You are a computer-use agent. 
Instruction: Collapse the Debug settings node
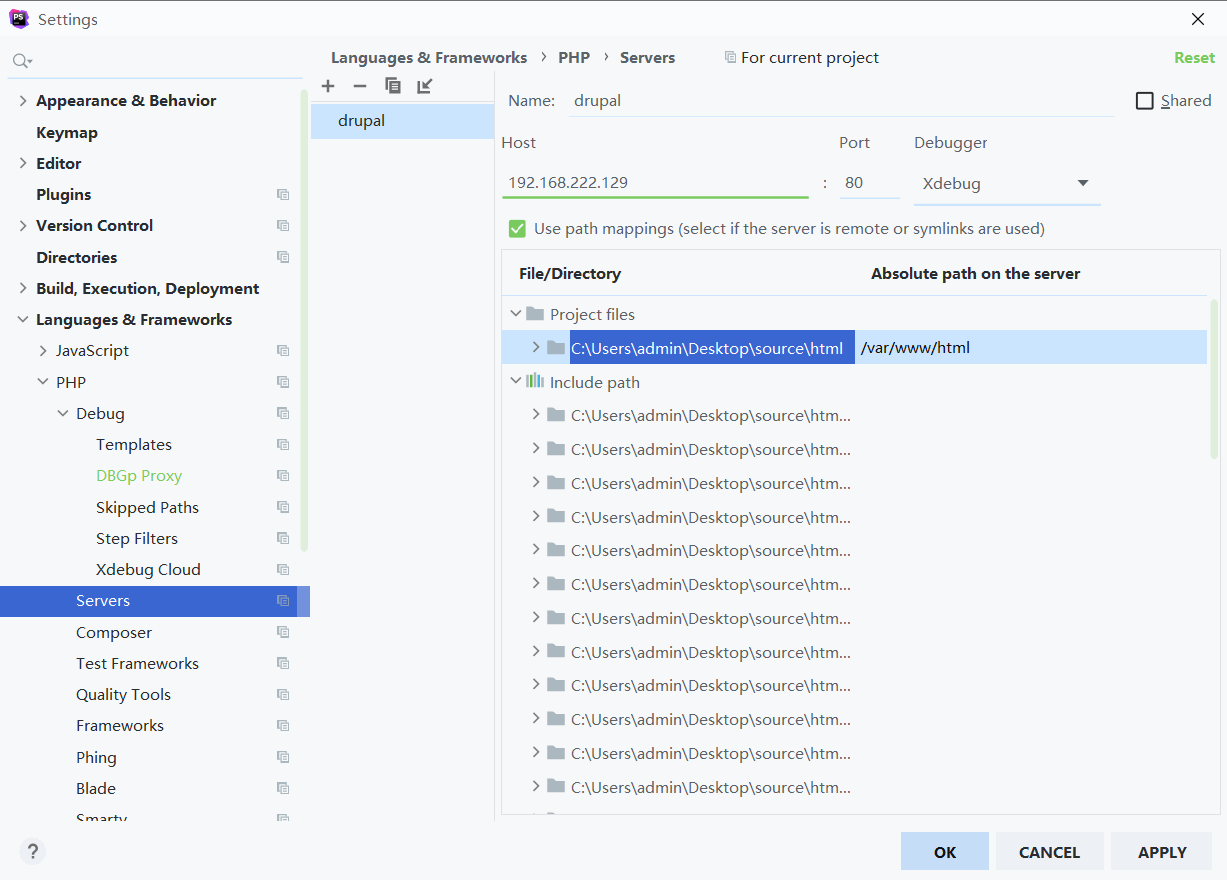tap(63, 413)
